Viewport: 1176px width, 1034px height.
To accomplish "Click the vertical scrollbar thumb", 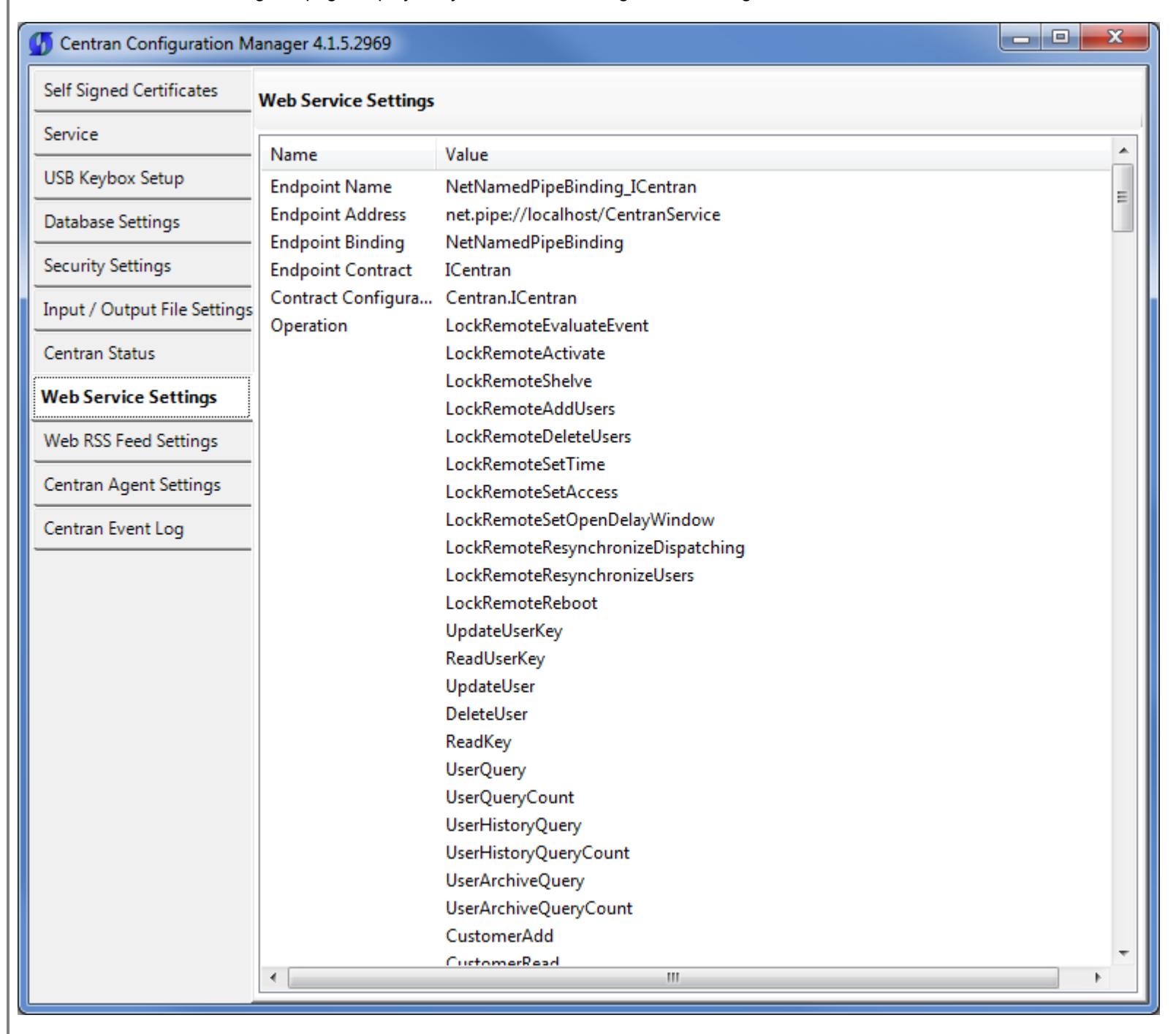I will point(1123,198).
